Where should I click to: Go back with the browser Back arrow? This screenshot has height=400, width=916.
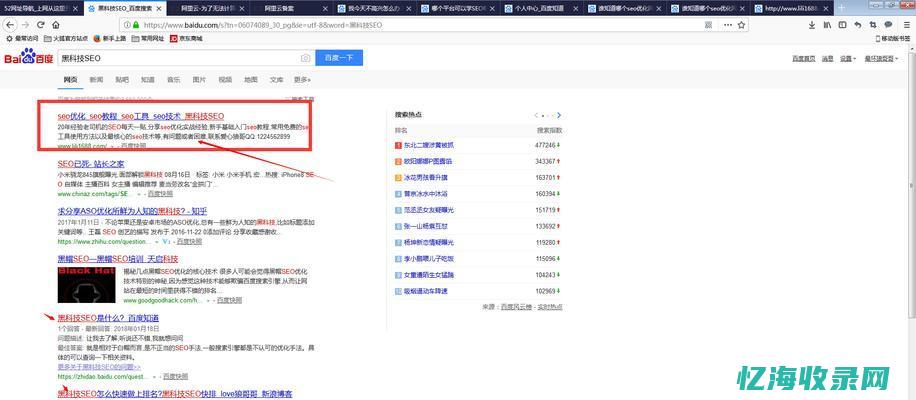click(10, 25)
